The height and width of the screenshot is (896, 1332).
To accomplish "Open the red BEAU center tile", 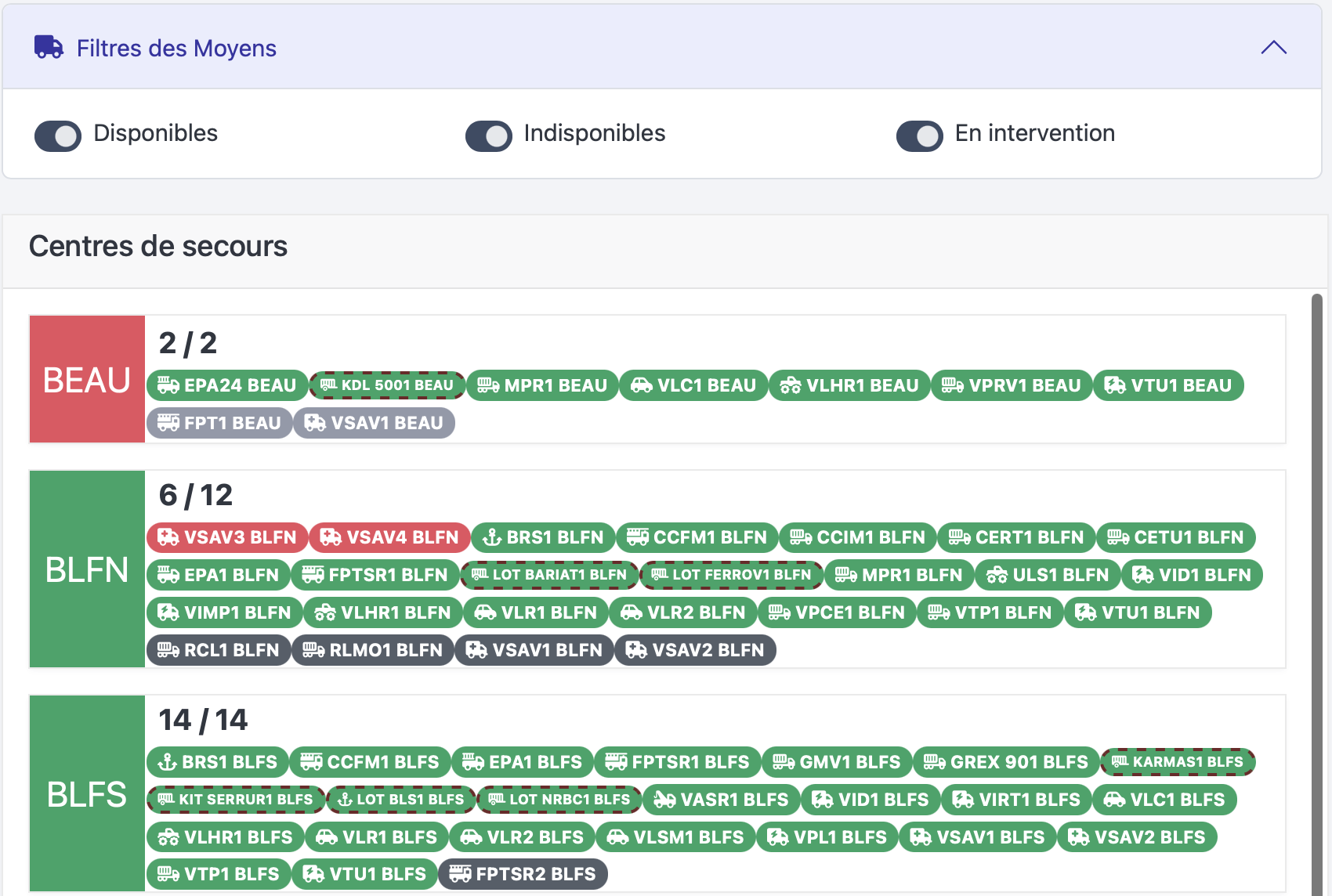I will tap(87, 380).
